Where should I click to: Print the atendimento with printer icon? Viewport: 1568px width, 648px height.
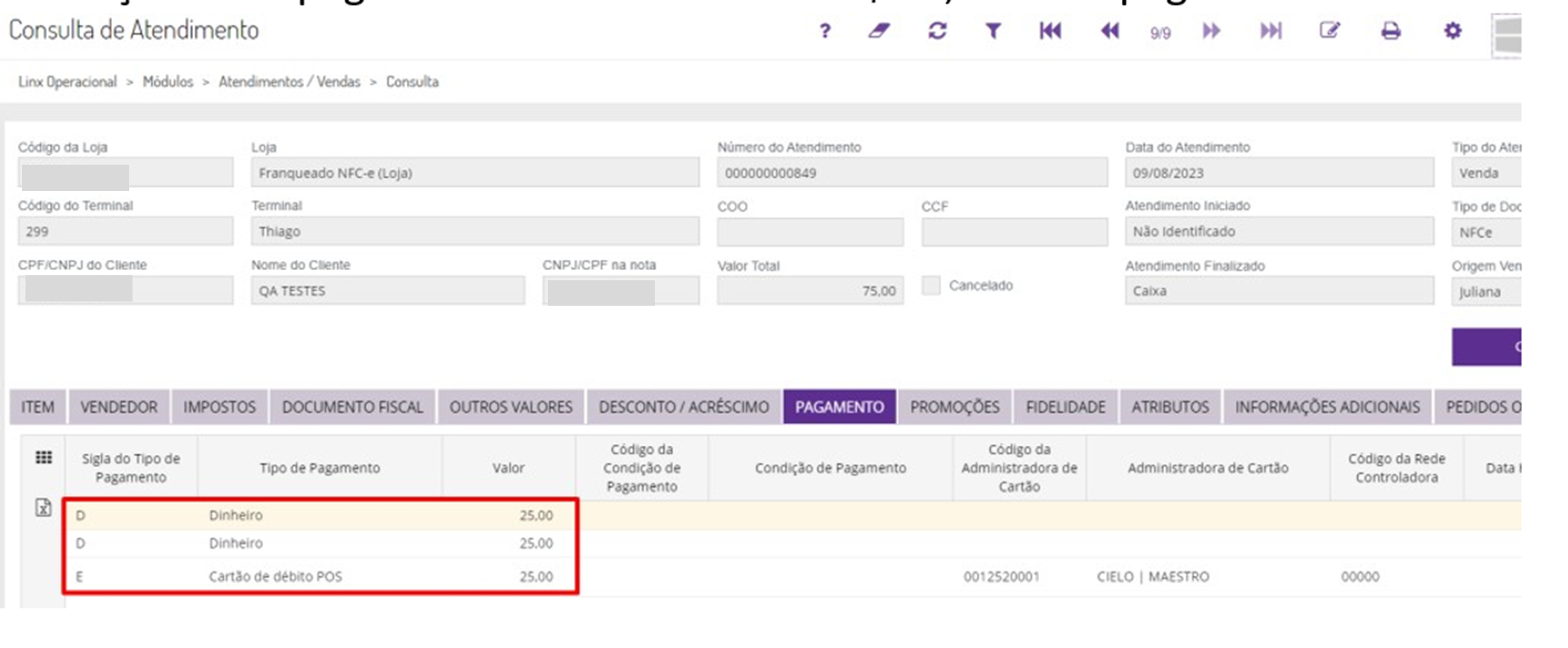click(x=1390, y=31)
